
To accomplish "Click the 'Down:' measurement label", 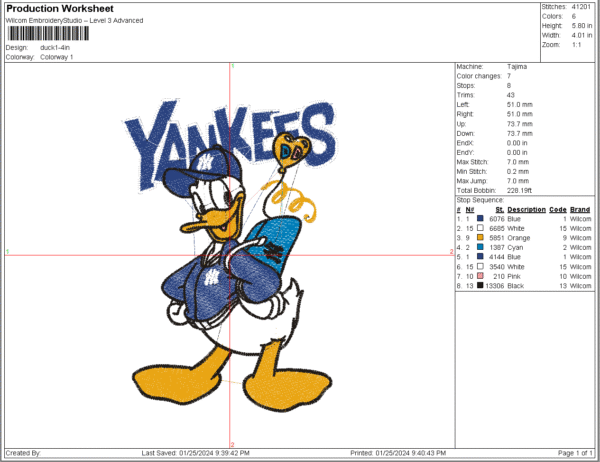I will point(465,134).
